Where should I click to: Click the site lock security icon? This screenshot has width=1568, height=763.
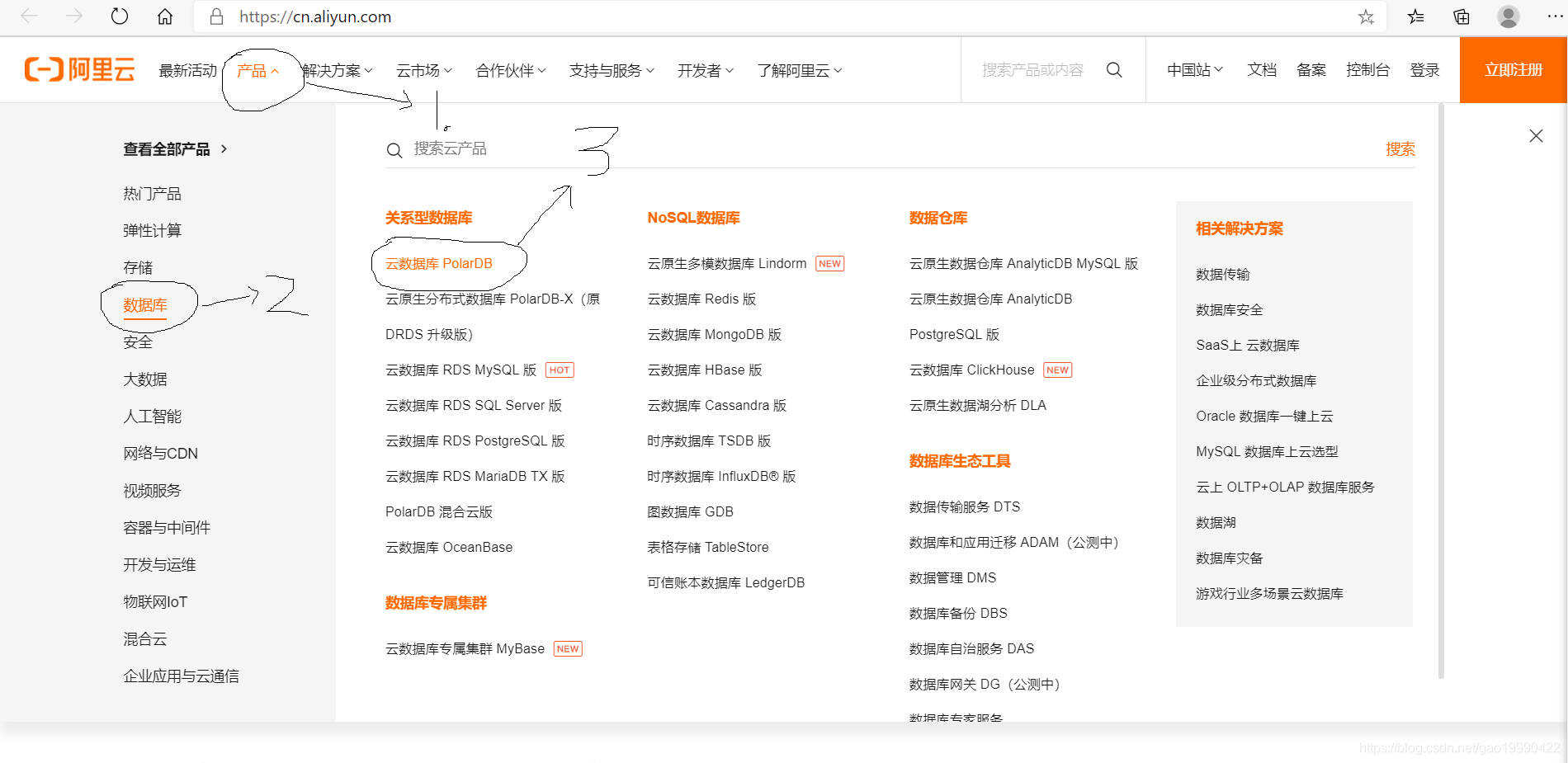(216, 16)
